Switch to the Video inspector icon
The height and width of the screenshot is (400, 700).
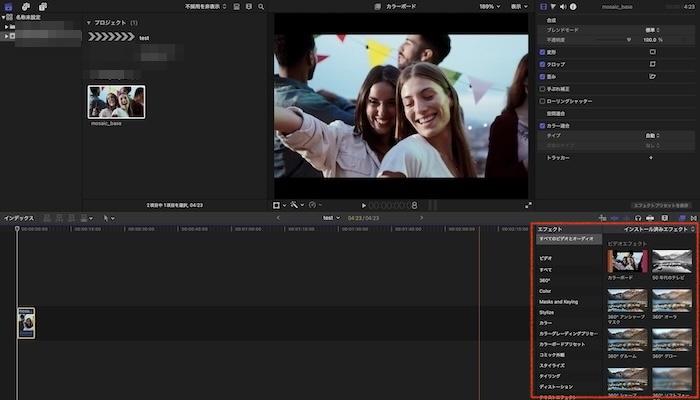(543, 6)
